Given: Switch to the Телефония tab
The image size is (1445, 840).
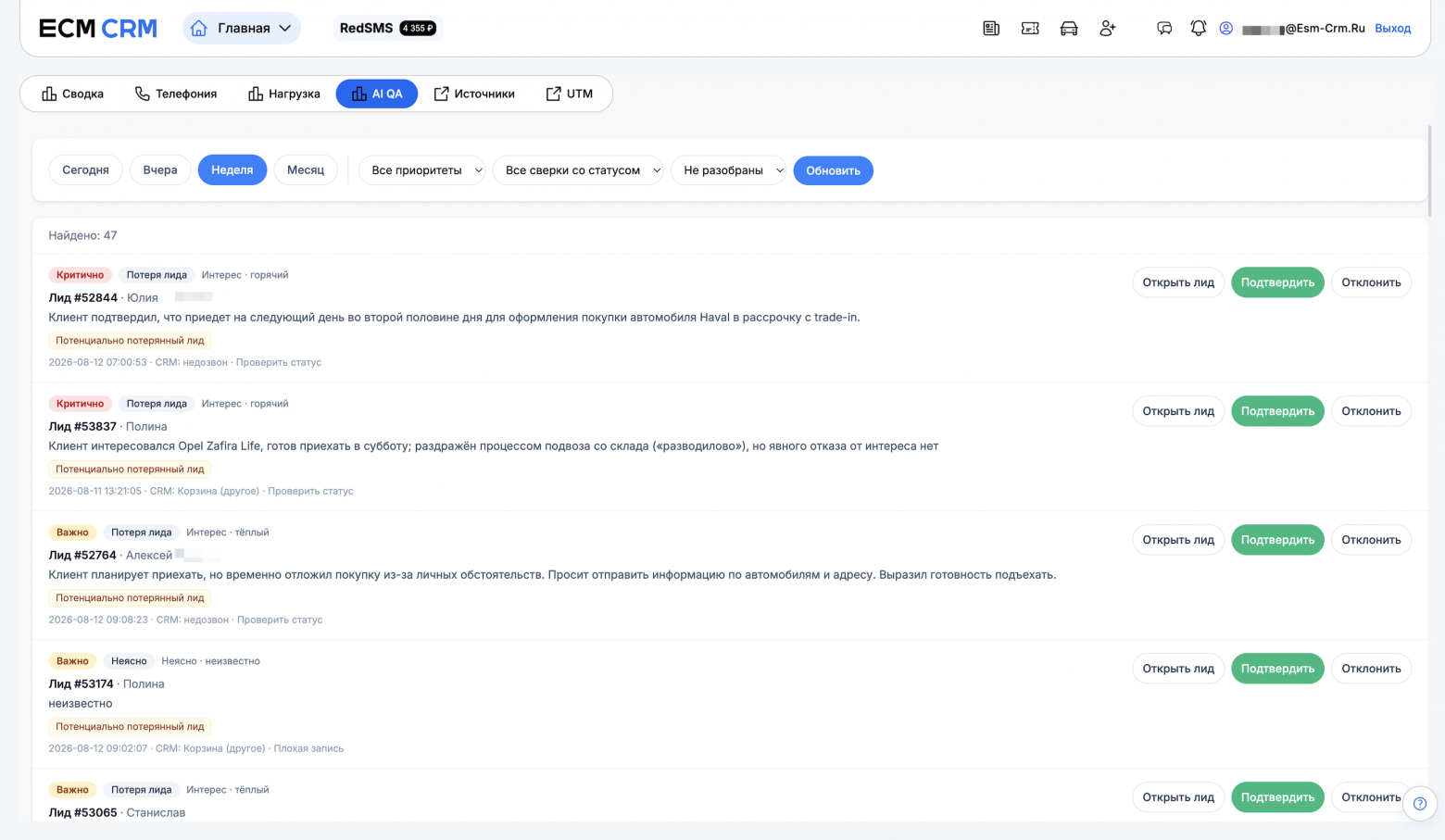Looking at the screenshot, I should (x=176, y=94).
